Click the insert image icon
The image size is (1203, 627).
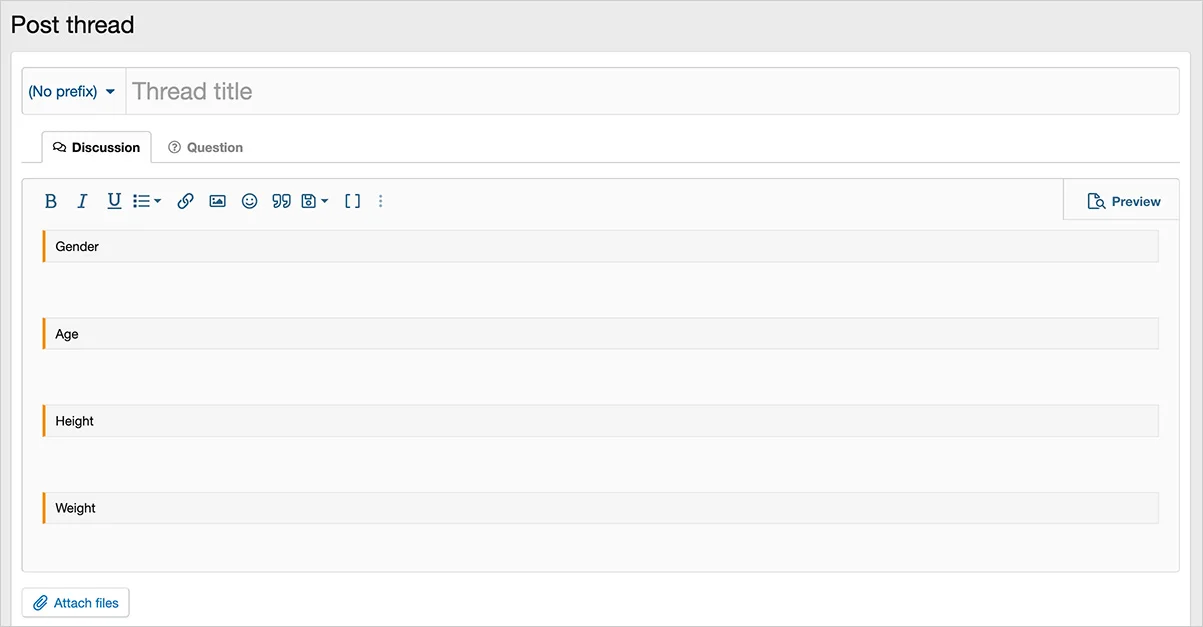[x=217, y=201]
